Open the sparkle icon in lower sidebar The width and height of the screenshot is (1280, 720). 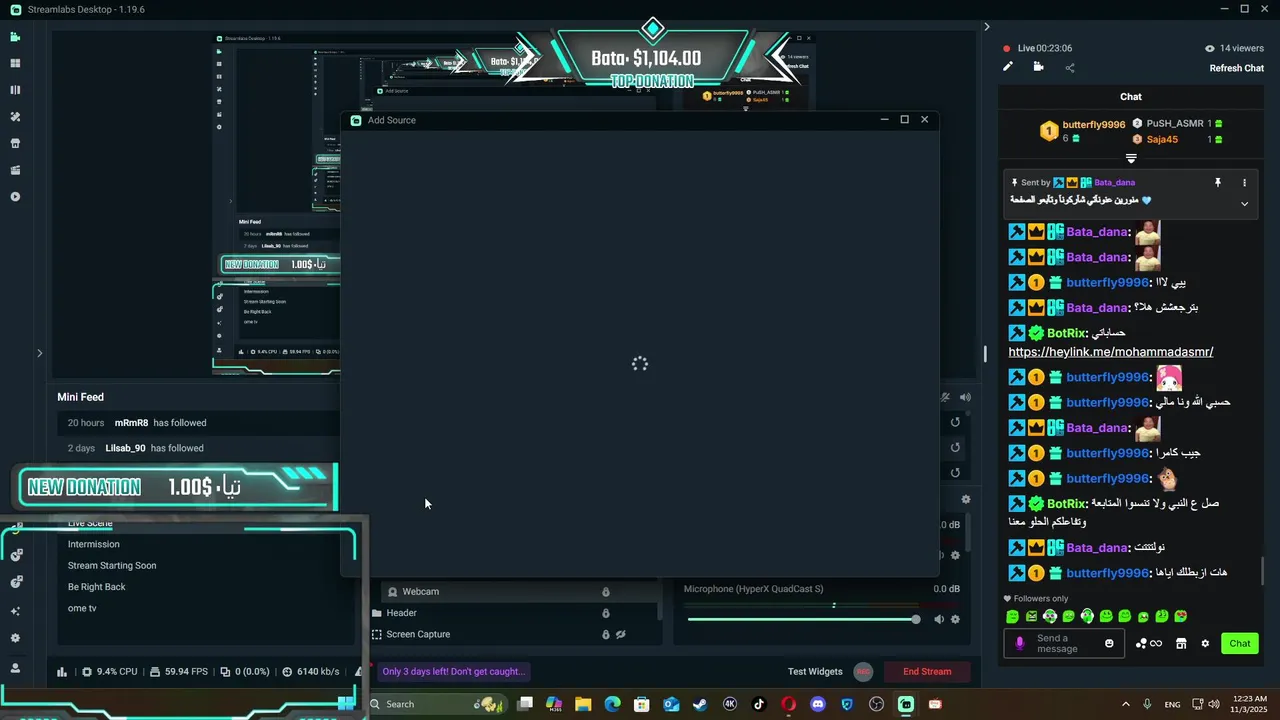coord(15,611)
